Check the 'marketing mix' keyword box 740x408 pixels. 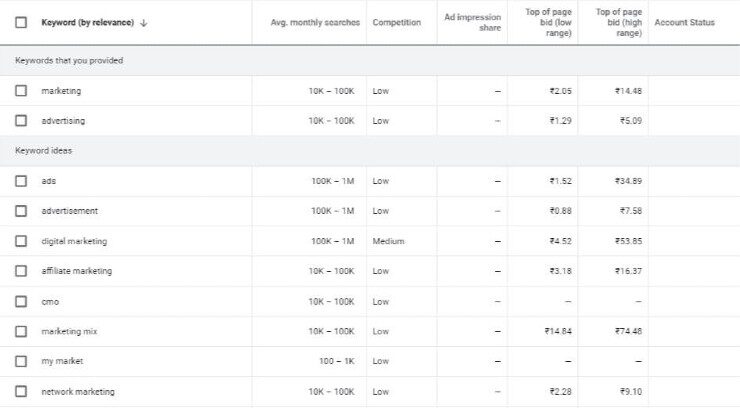tap(21, 331)
